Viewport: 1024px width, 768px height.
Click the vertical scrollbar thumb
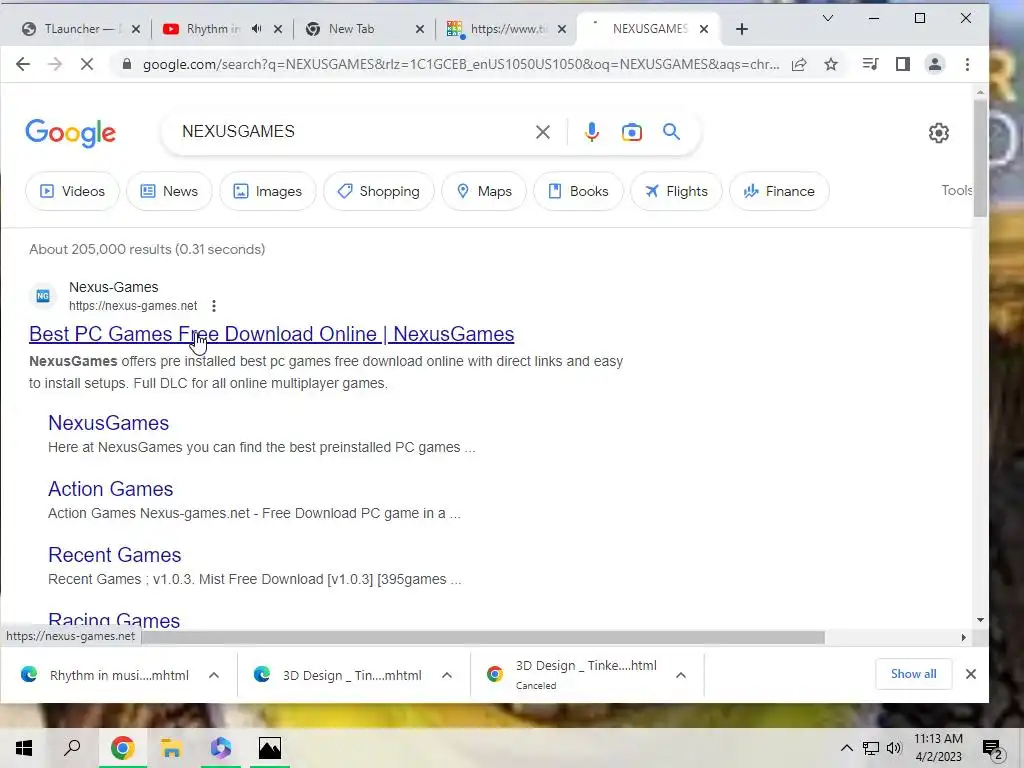point(980,159)
